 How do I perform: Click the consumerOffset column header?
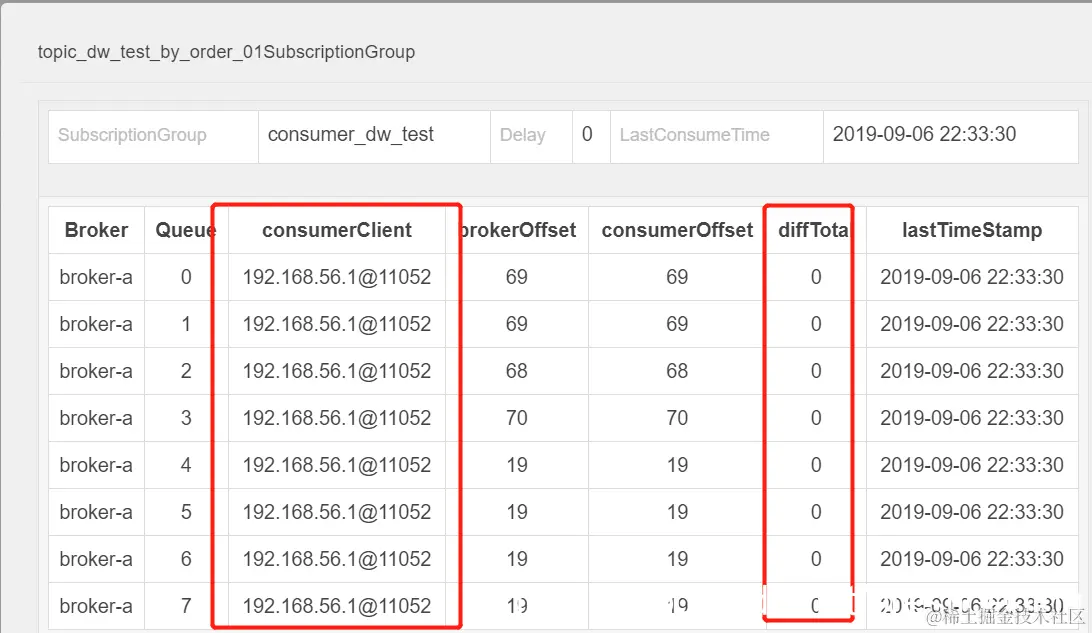coord(678,230)
